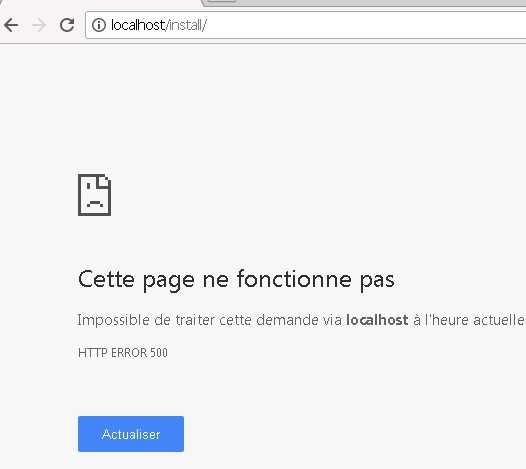526x469 pixels.
Task: Click the 'localhost' host part in the address bar
Action: [x=138, y=25]
